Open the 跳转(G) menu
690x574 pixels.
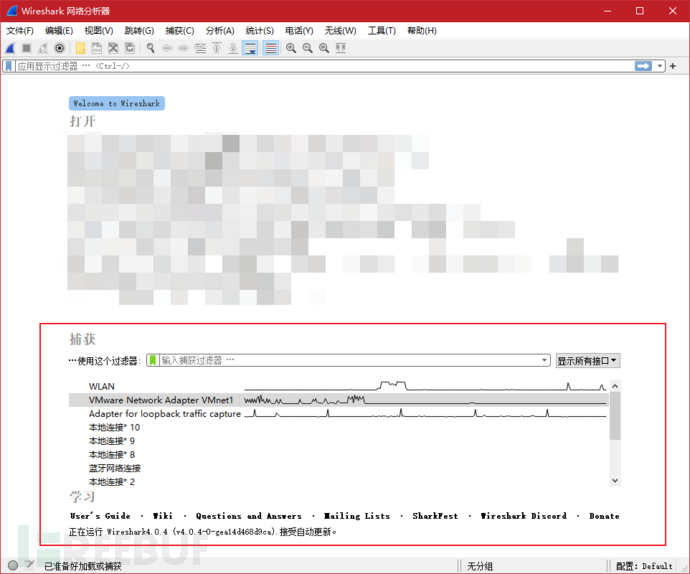(x=139, y=31)
